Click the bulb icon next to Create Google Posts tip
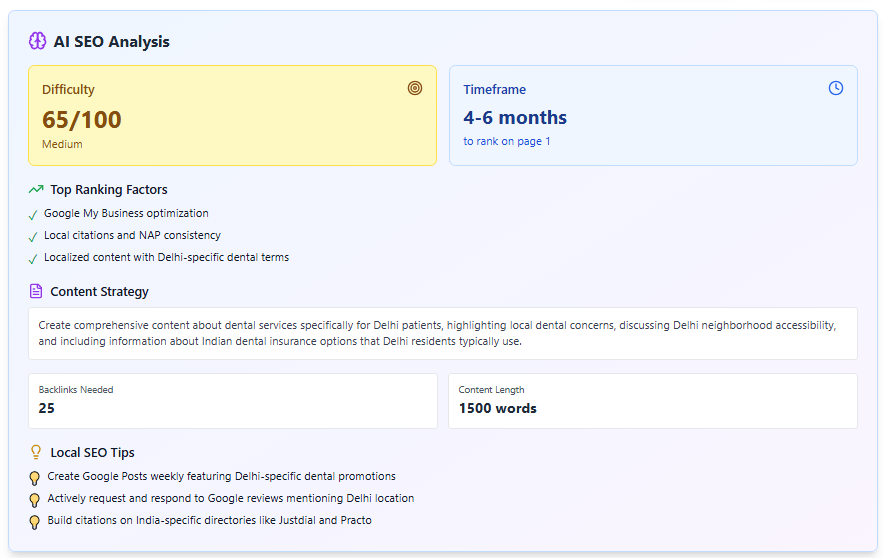Image resolution: width=884 pixels, height=558 pixels. click(x=34, y=478)
